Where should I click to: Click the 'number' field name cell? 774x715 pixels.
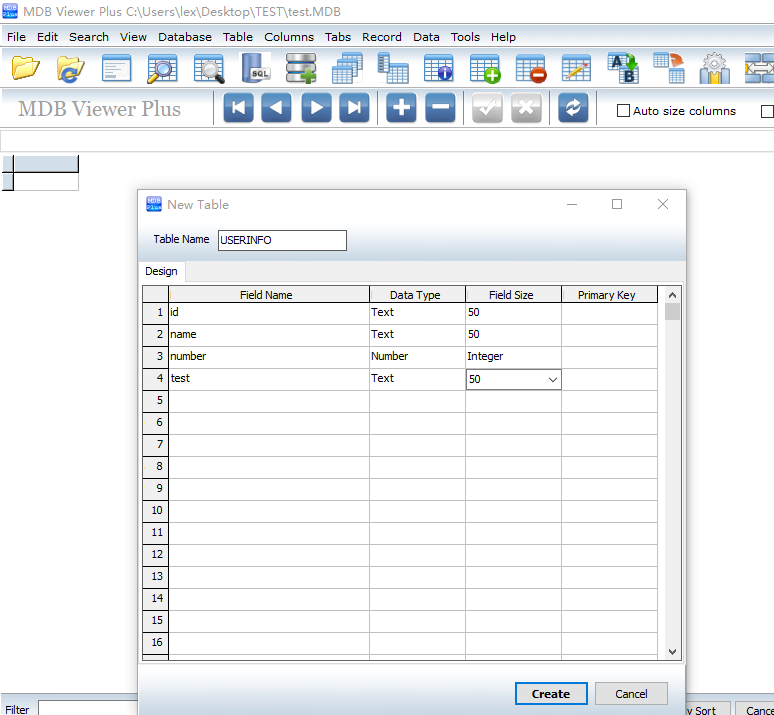click(x=269, y=357)
